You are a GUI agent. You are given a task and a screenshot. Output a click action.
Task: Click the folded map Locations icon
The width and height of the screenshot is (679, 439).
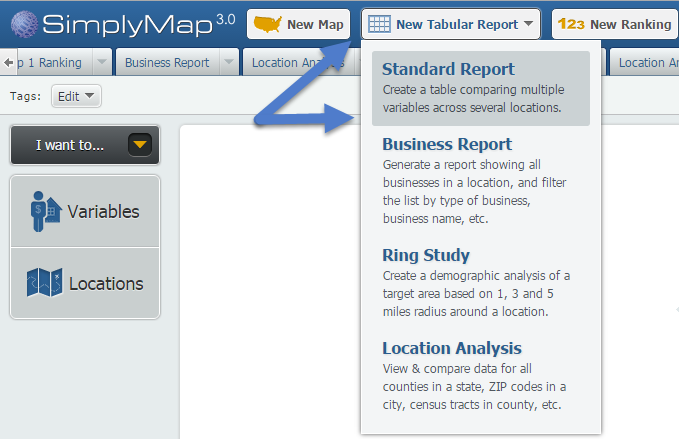44,283
